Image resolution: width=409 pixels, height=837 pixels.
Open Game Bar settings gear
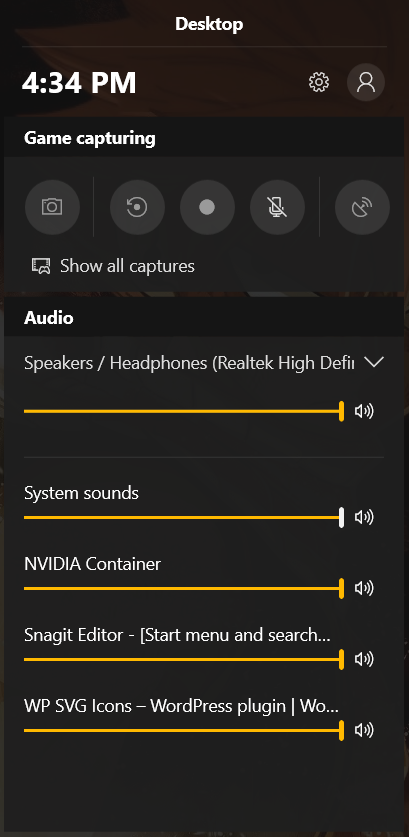coord(319,82)
